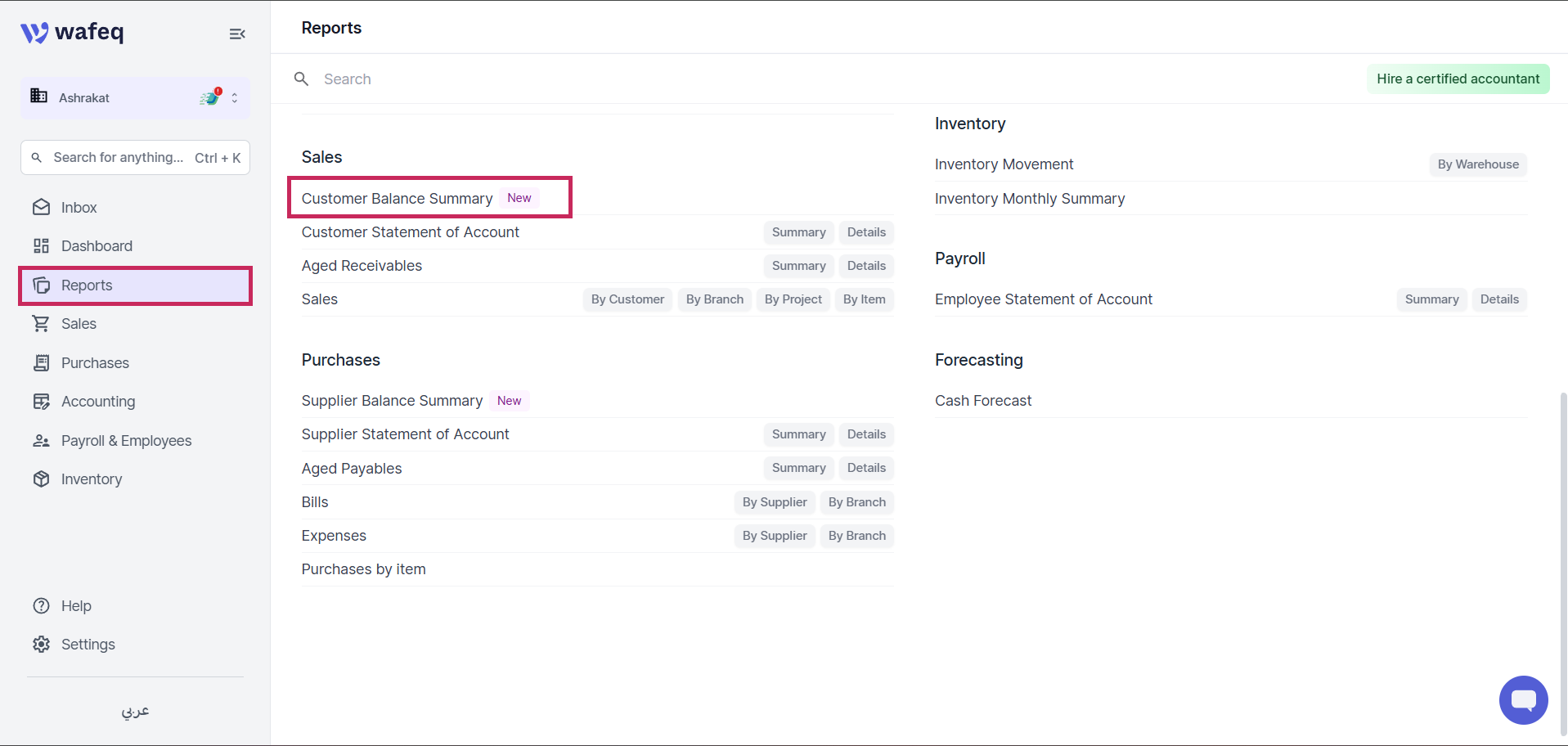Open Payroll & Employees people icon
1568x746 pixels.
point(42,441)
